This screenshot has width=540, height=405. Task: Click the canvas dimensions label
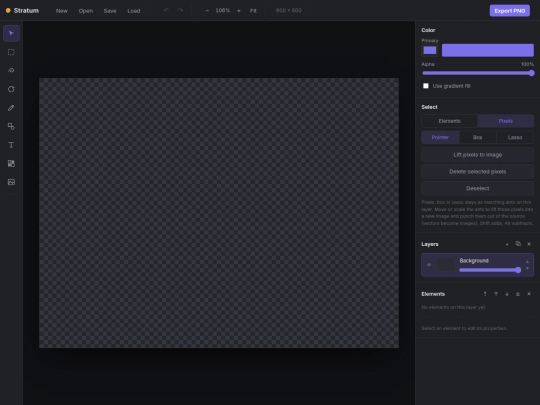tap(289, 11)
